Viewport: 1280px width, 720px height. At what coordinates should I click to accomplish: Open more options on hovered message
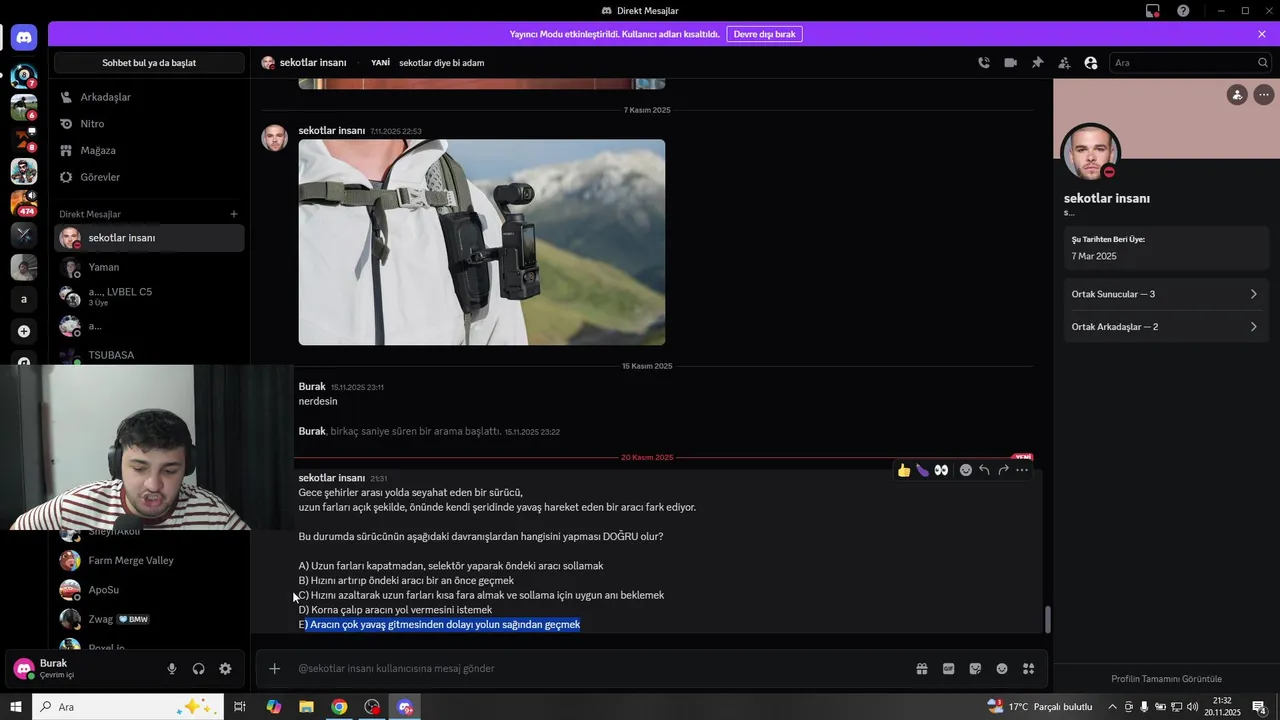pyautogui.click(x=1022, y=470)
